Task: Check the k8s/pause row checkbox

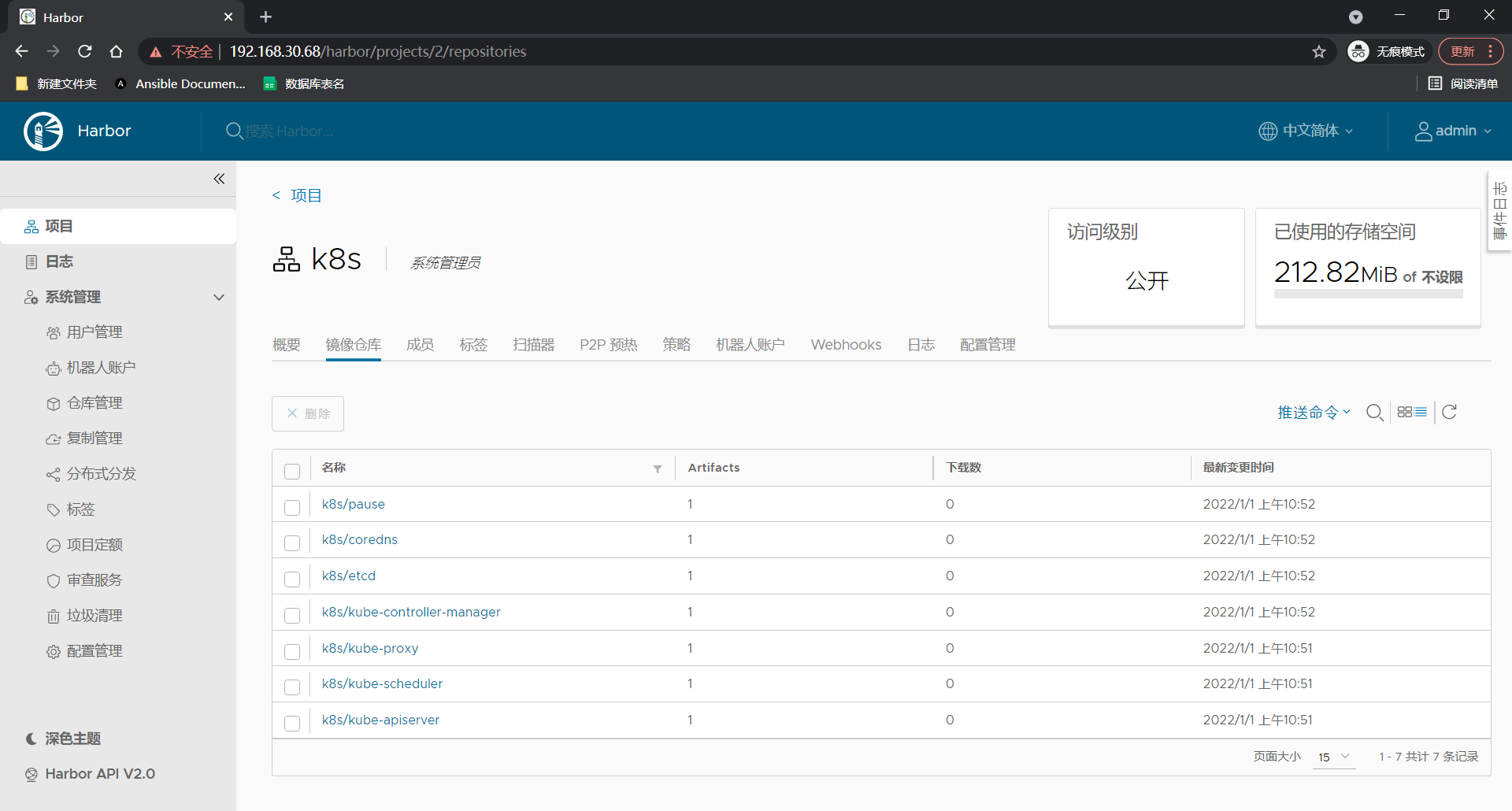Action: (292, 507)
